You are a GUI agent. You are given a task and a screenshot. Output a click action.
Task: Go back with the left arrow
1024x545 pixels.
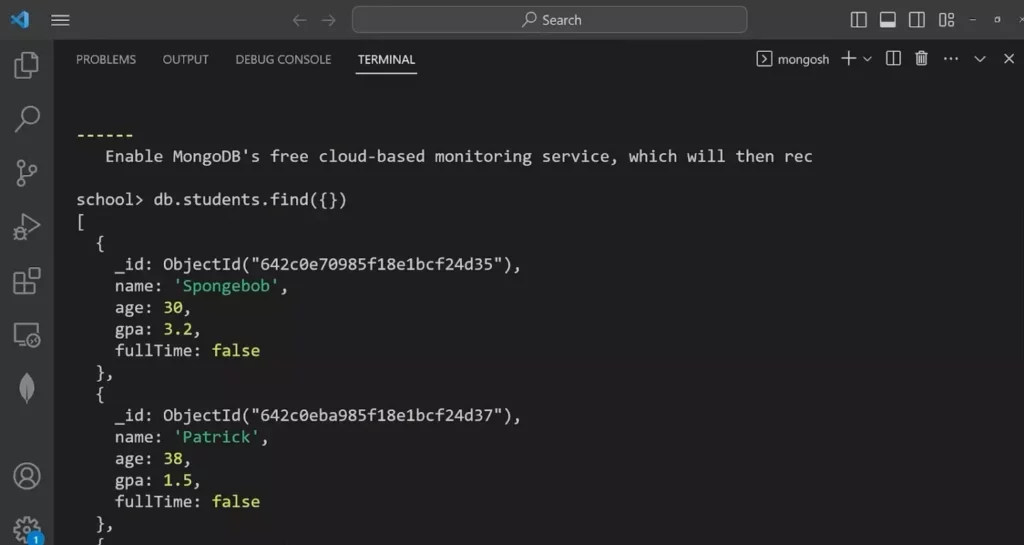(x=299, y=20)
